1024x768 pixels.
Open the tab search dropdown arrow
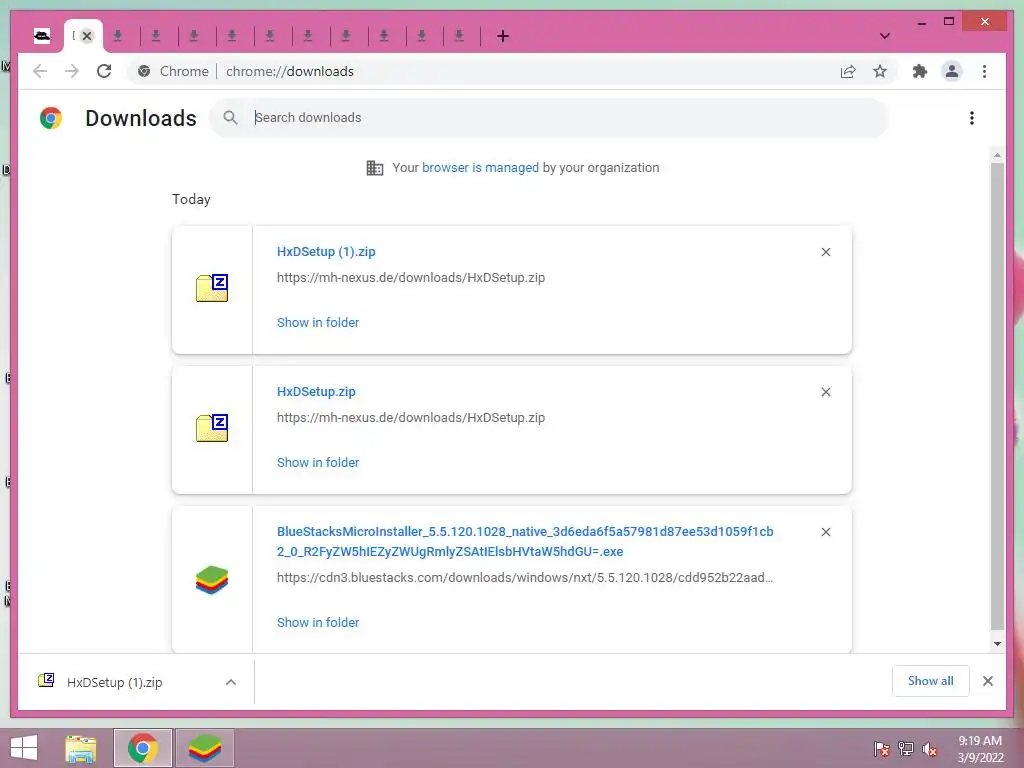pyautogui.click(x=885, y=36)
